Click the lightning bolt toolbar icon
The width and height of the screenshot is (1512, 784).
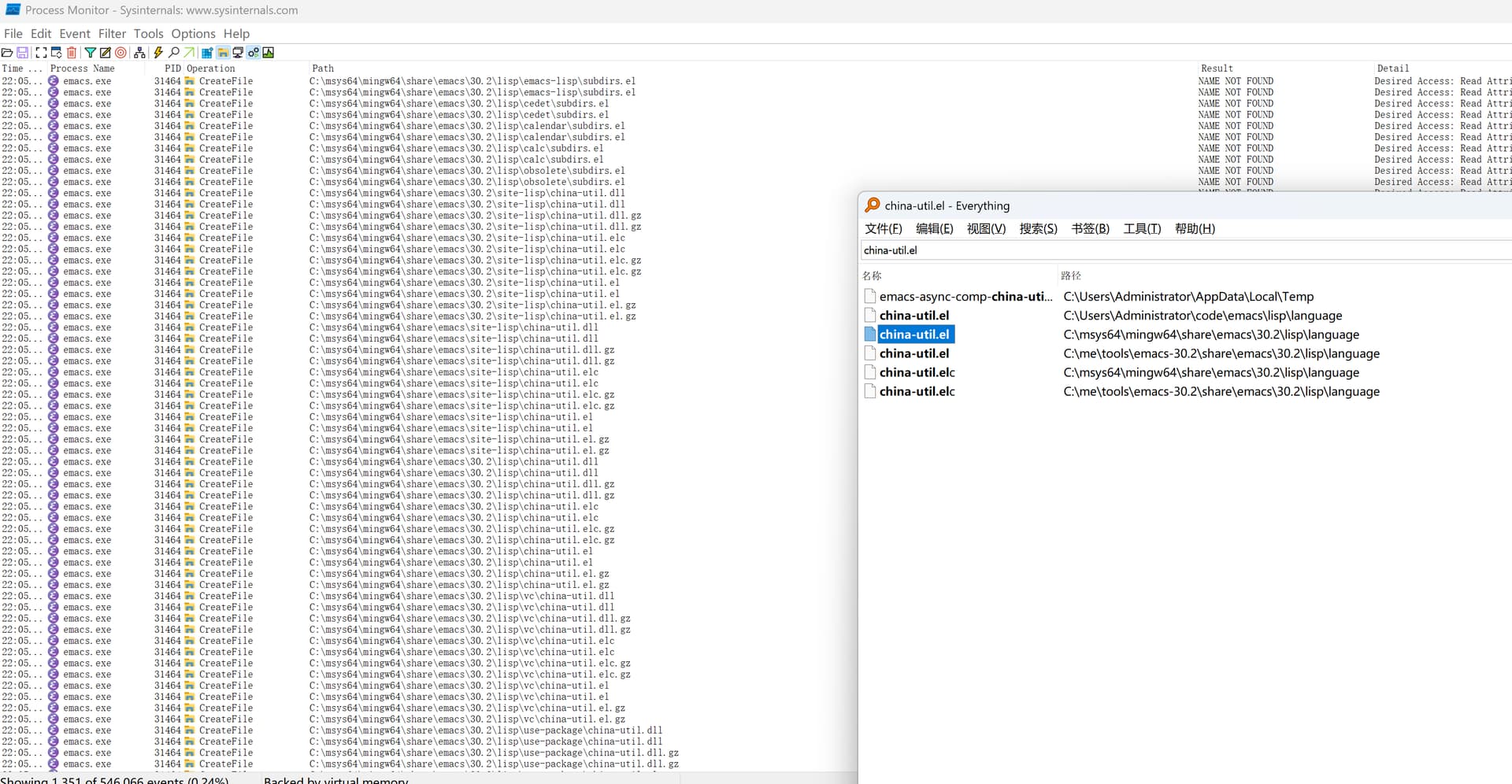[x=158, y=53]
